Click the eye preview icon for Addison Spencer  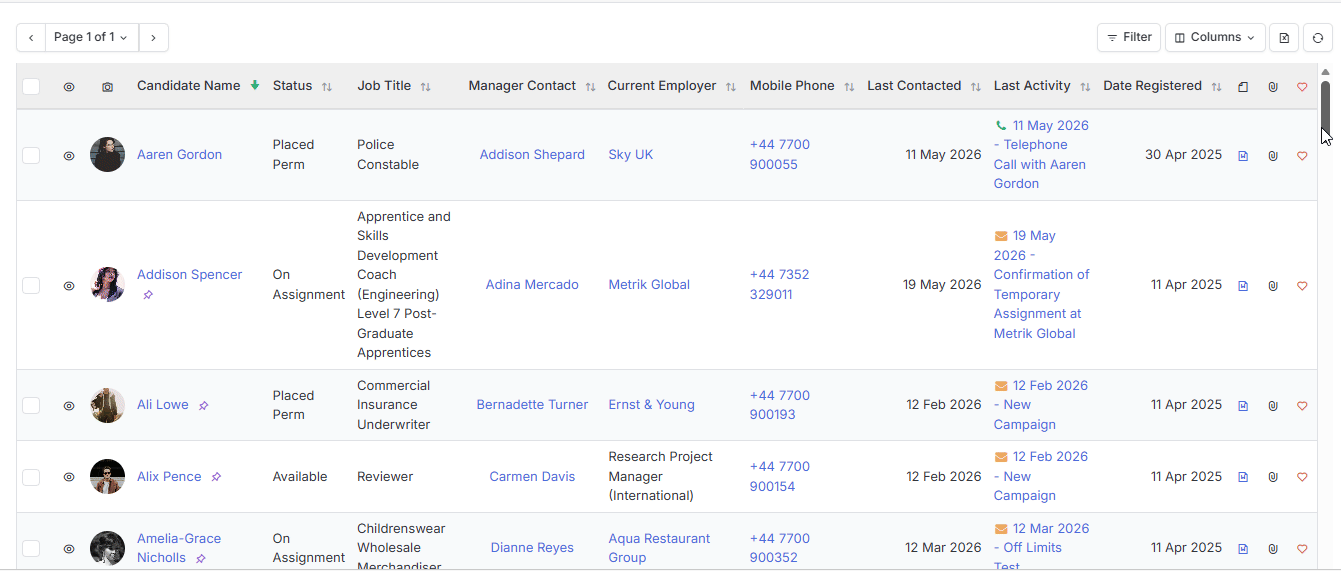[69, 286]
